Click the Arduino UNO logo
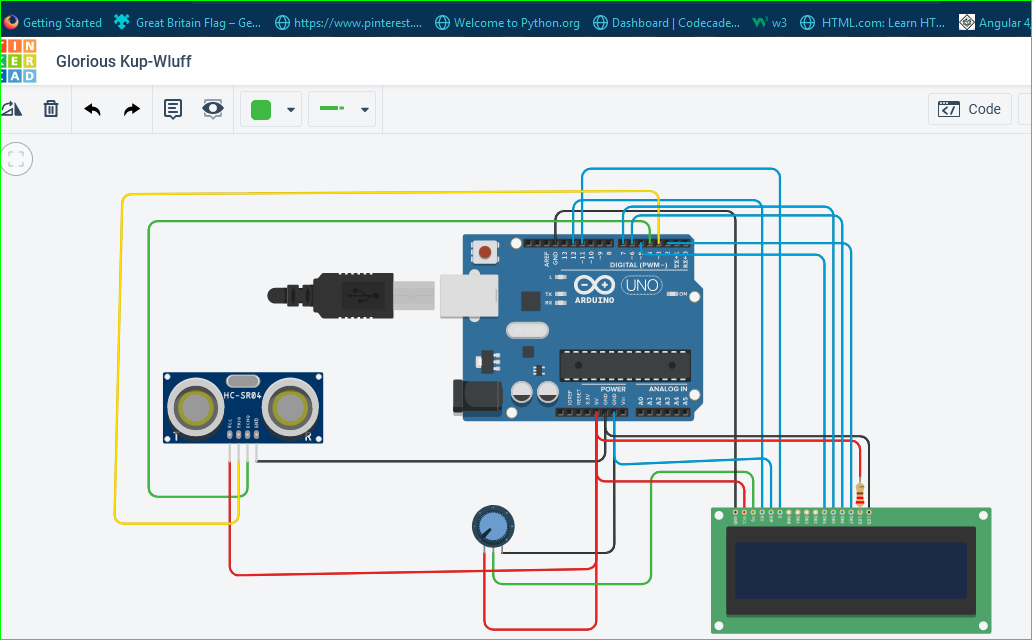Viewport: 1032px width, 640px height. coord(617,288)
